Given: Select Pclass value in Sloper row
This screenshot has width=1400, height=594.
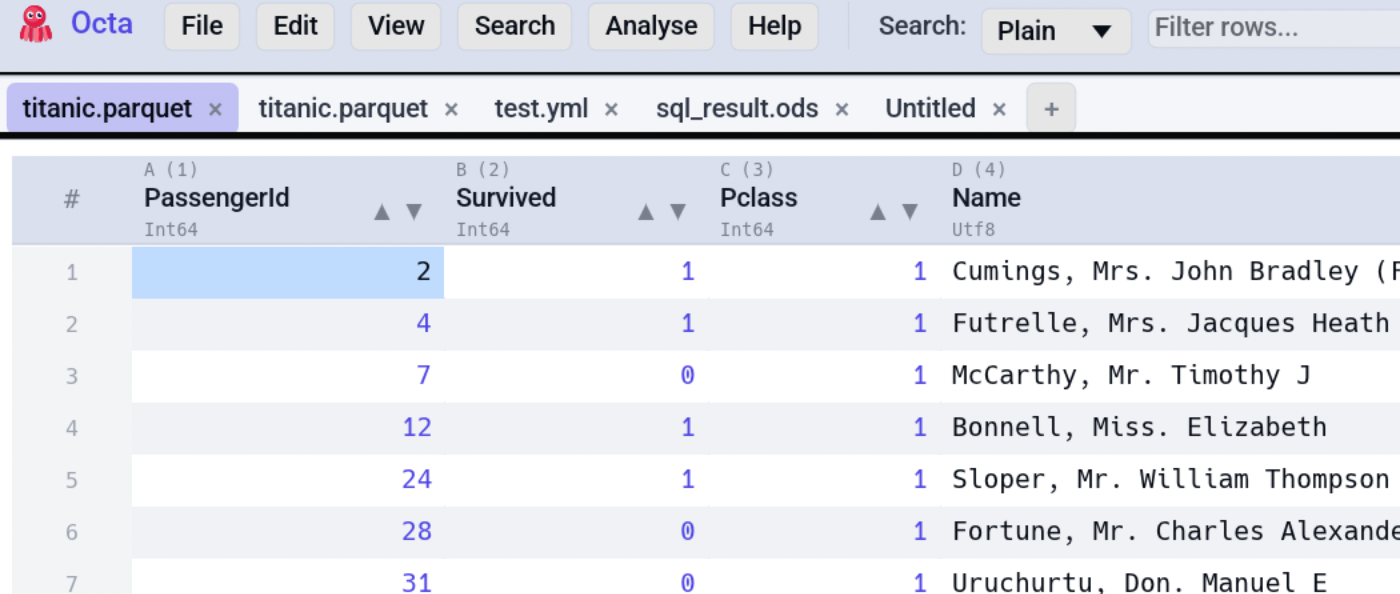Looking at the screenshot, I should click(x=824, y=480).
